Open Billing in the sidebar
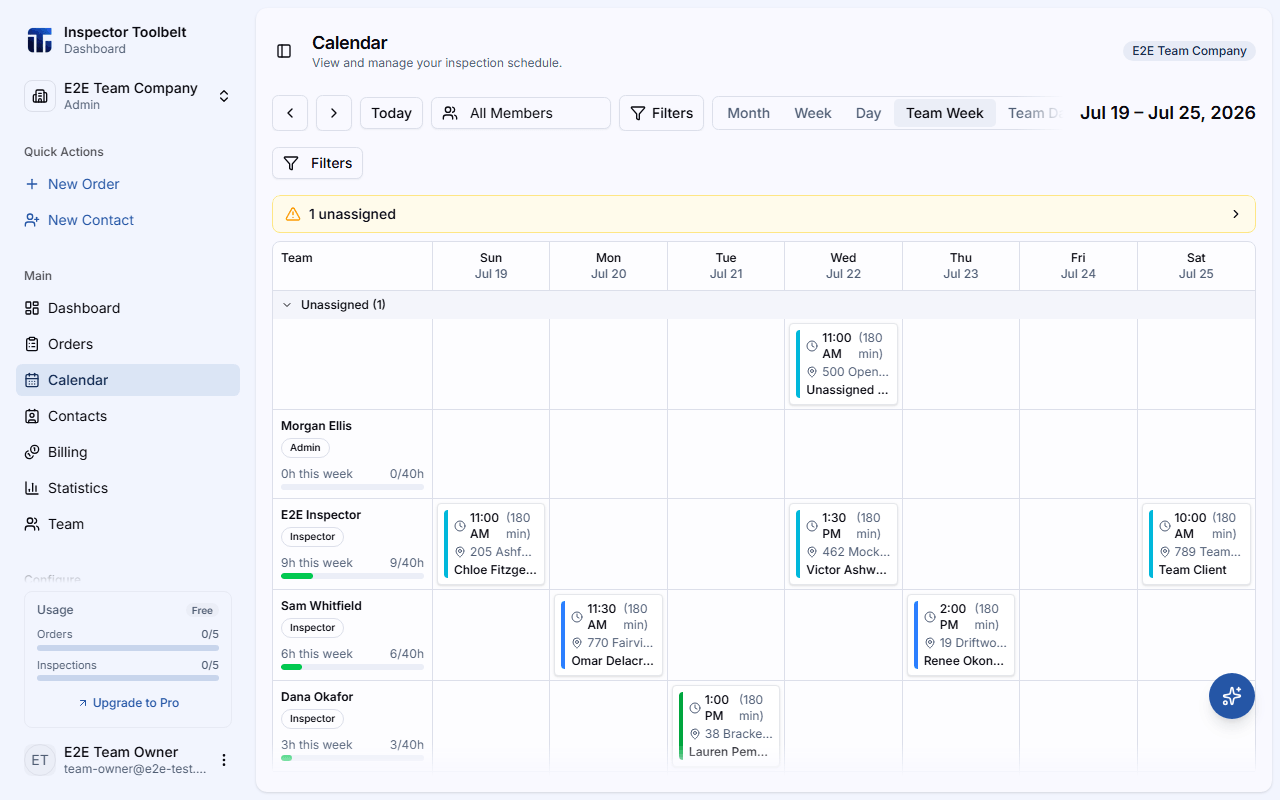This screenshot has width=1280, height=800. 128,452
